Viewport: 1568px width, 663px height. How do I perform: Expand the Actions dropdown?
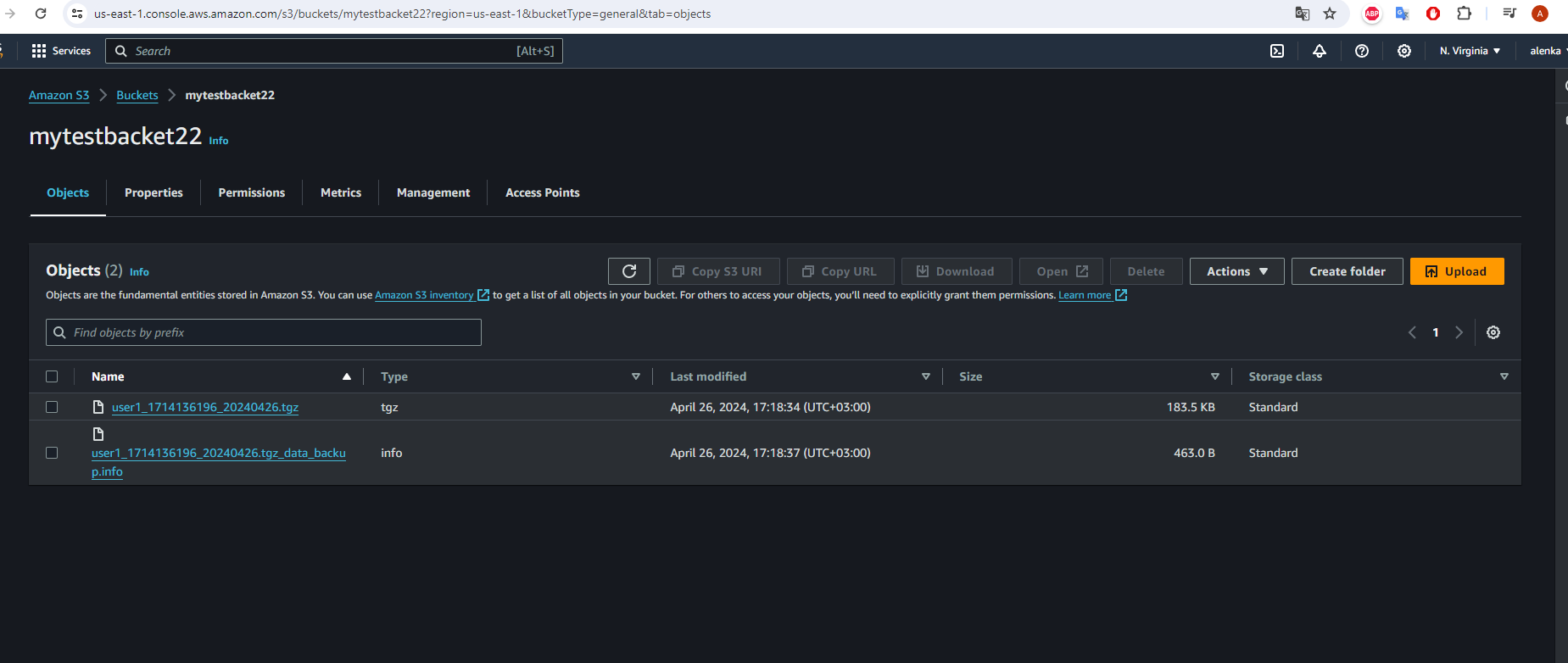tap(1236, 271)
